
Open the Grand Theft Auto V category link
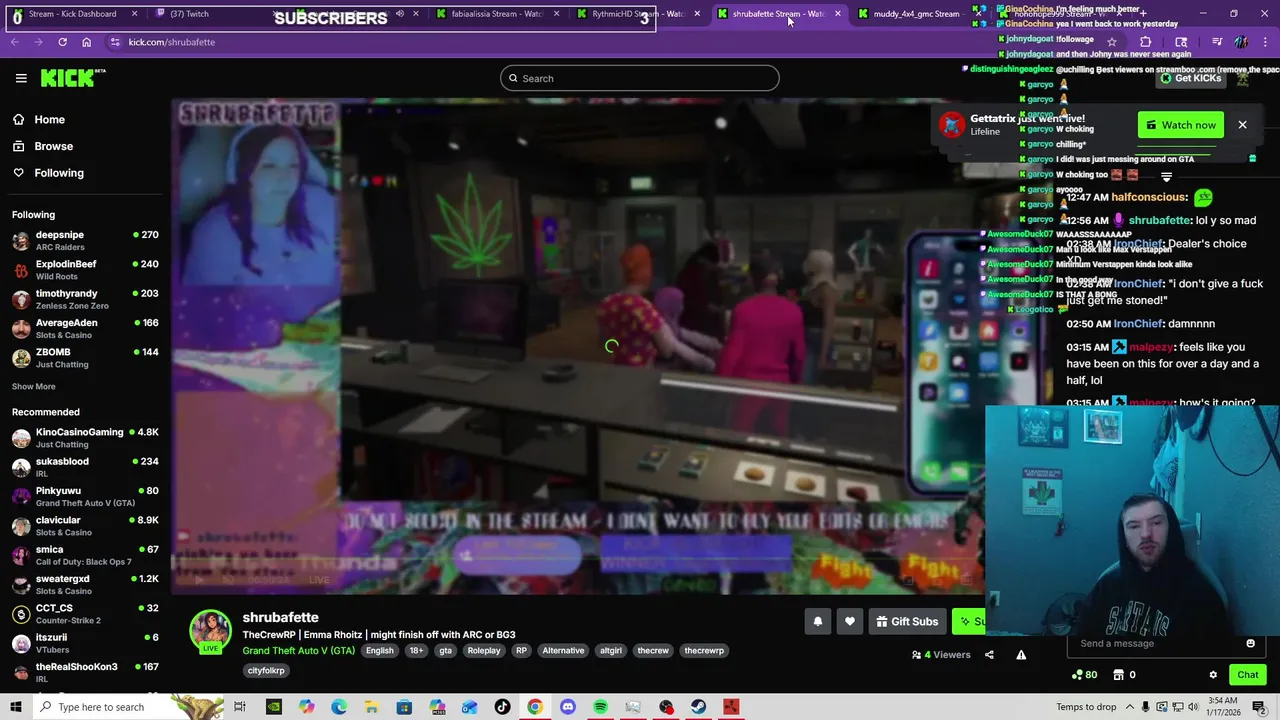[298, 650]
